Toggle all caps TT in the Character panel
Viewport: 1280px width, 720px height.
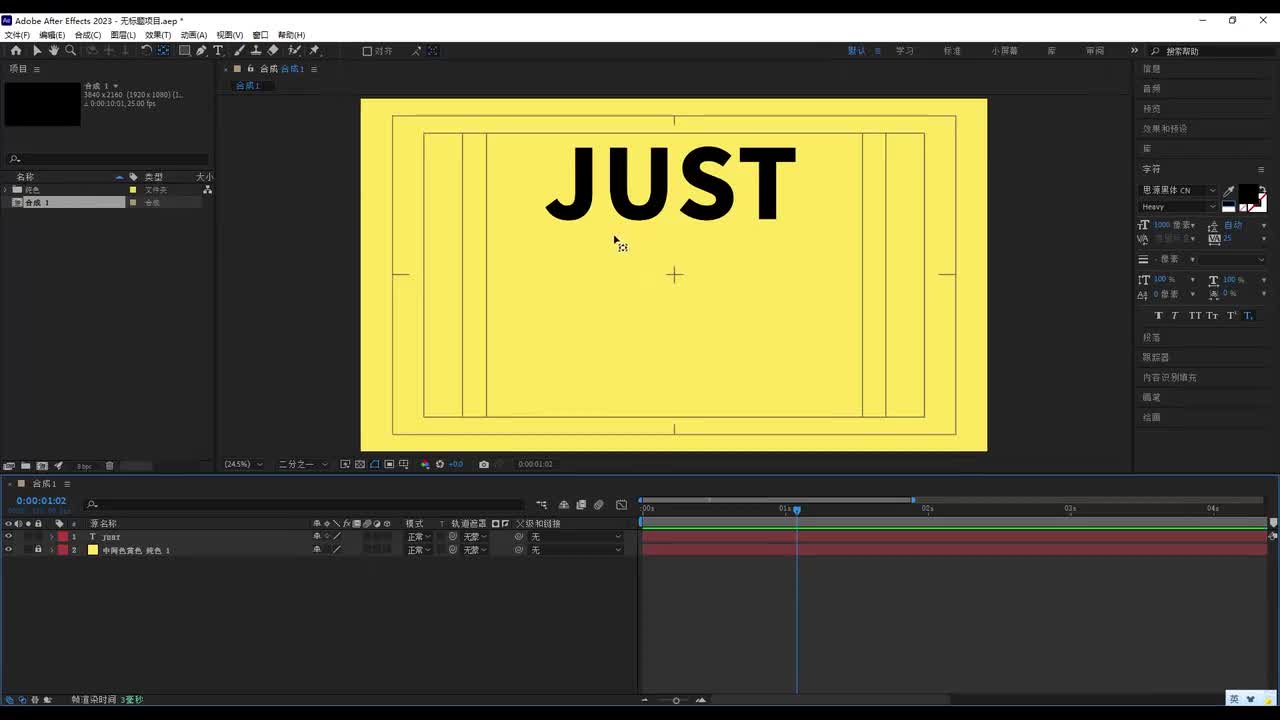tap(1194, 316)
